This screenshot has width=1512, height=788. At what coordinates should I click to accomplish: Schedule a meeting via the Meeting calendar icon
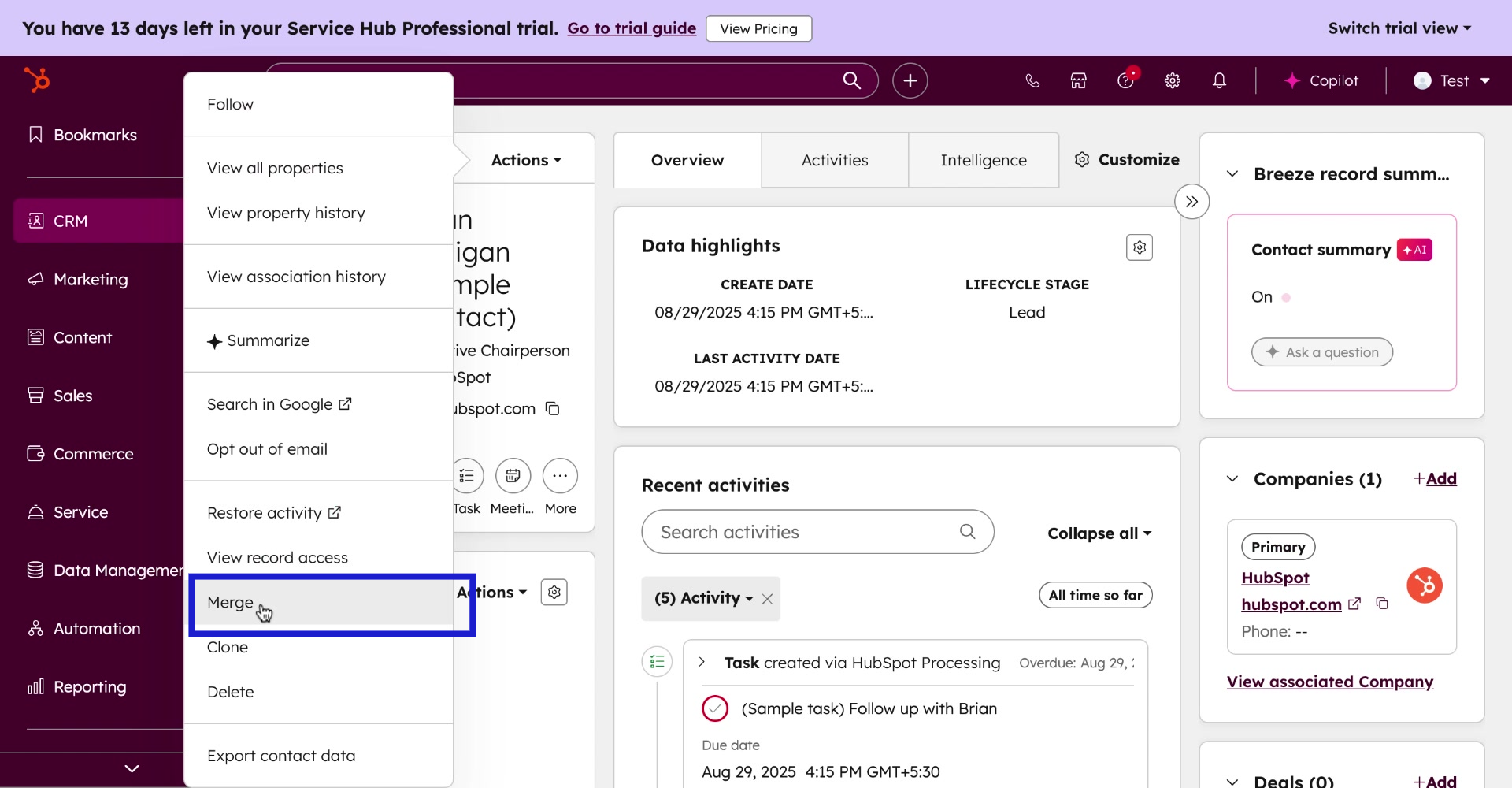point(512,476)
